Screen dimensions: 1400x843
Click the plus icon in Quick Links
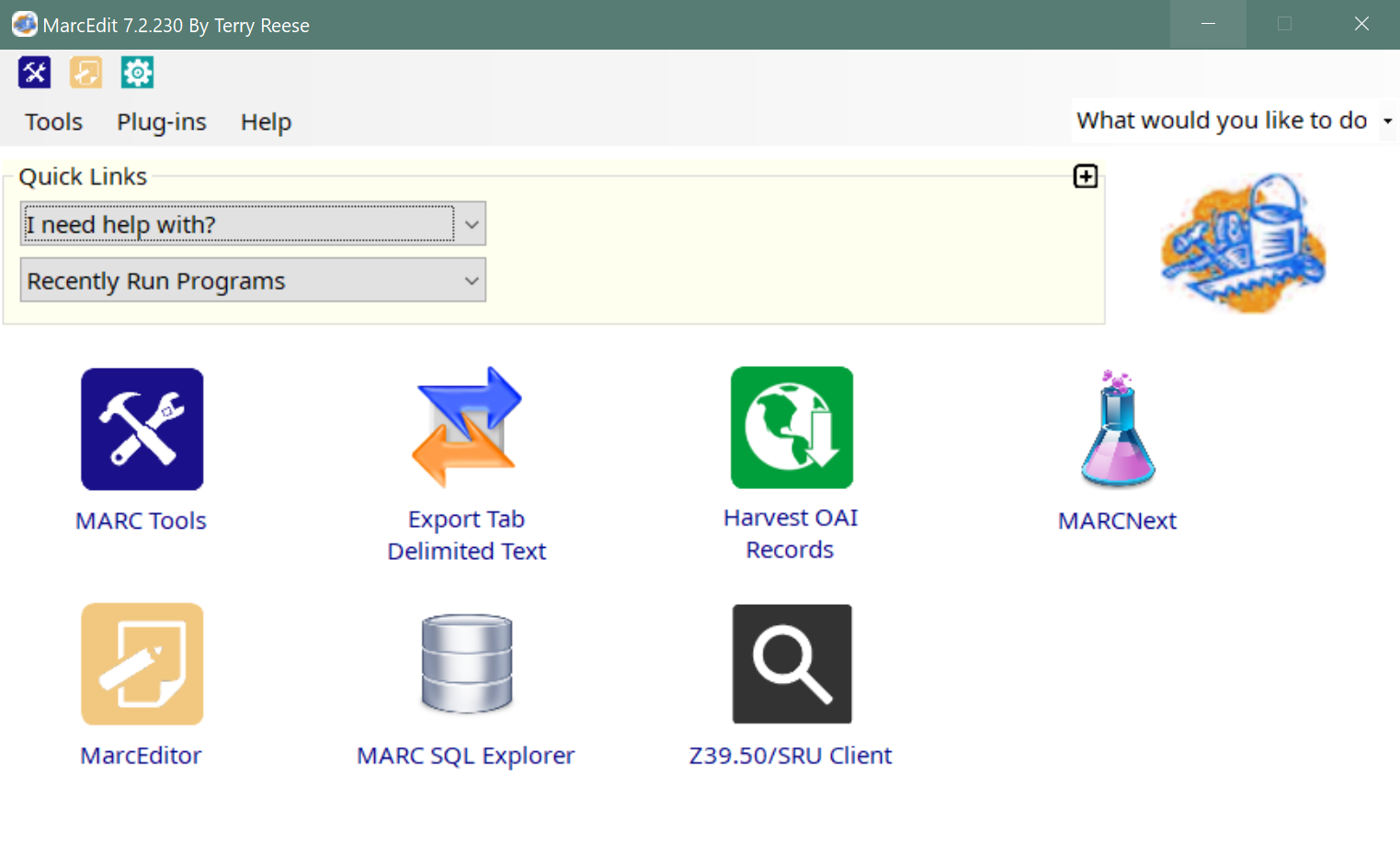(x=1086, y=177)
